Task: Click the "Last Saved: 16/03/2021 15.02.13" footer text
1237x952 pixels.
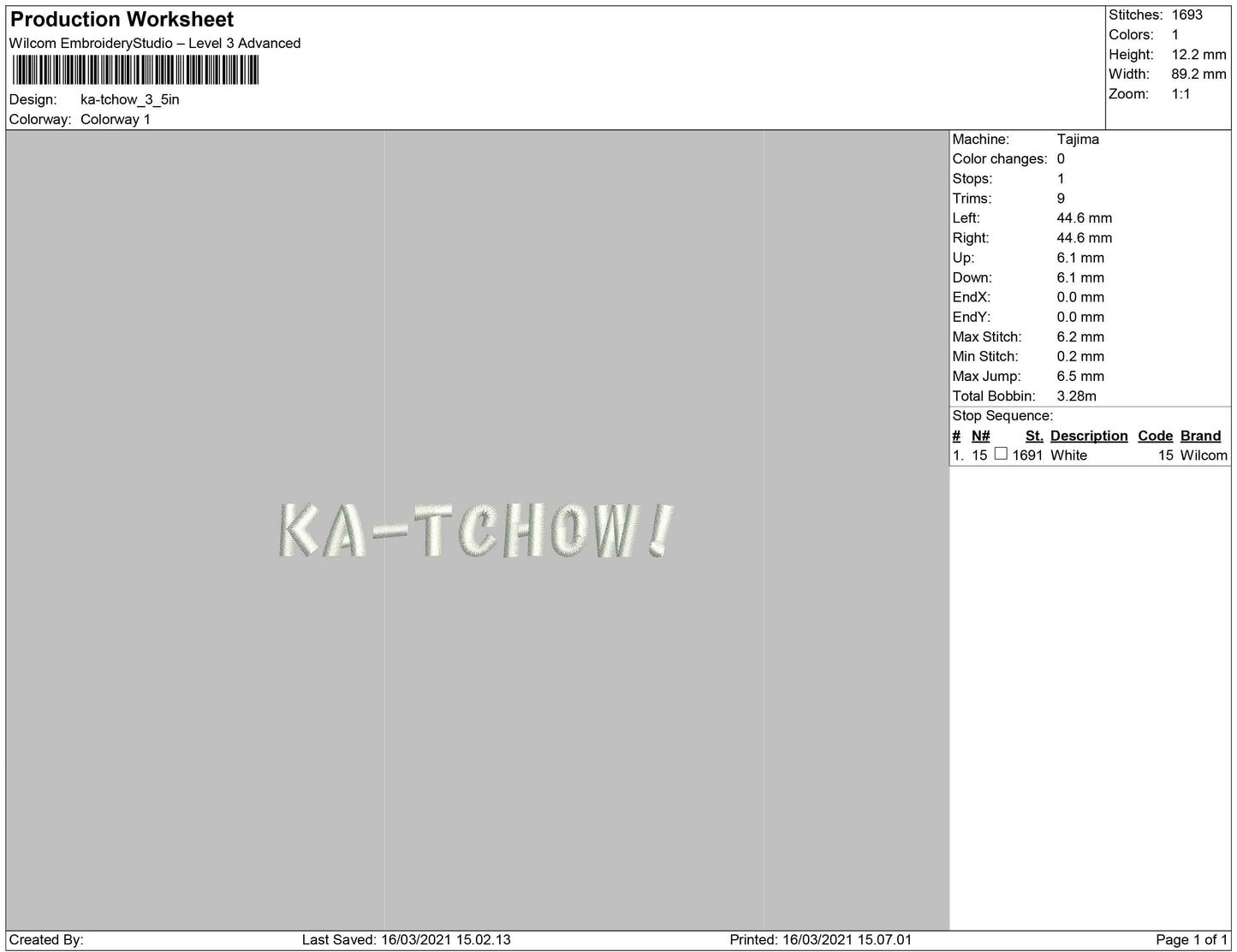Action: point(407,940)
